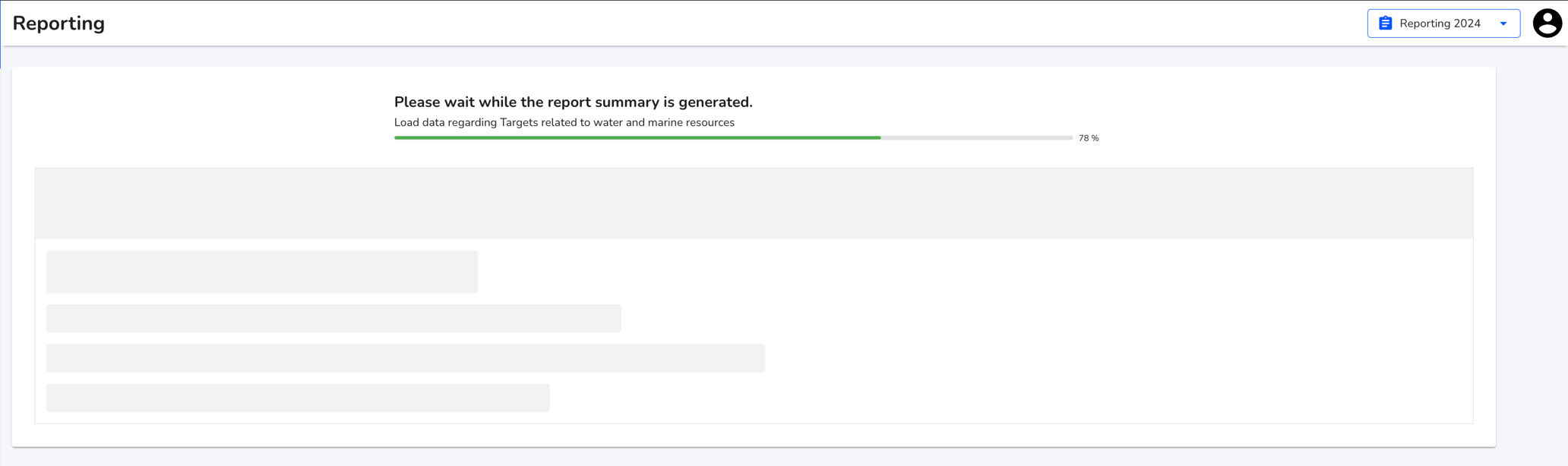Click the 'Please wait while the report summary' heading
This screenshot has height=466, width=1568.
click(x=573, y=102)
